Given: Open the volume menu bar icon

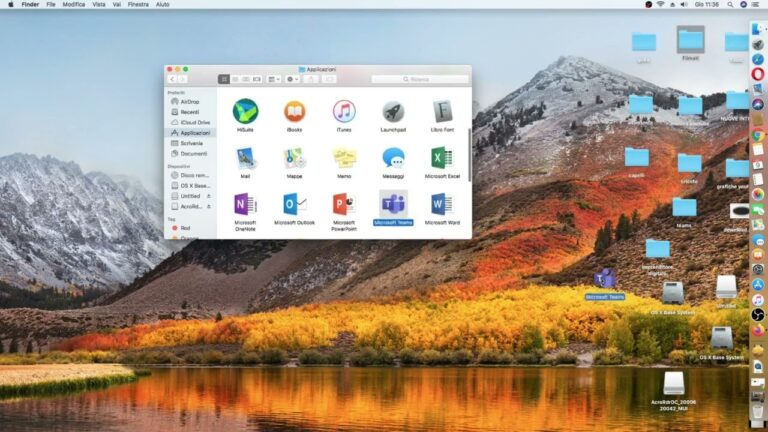Looking at the screenshot, I should point(684,4).
